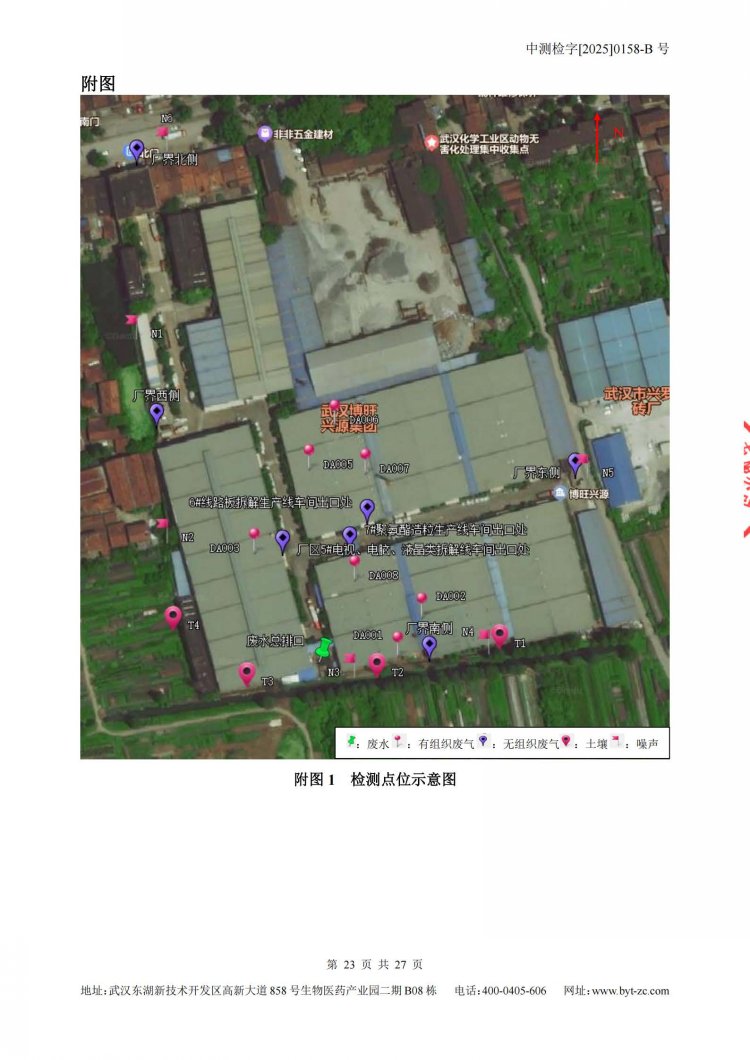Select the purple pin near 厂界东侧
The height and width of the screenshot is (1060, 750).
(575, 462)
